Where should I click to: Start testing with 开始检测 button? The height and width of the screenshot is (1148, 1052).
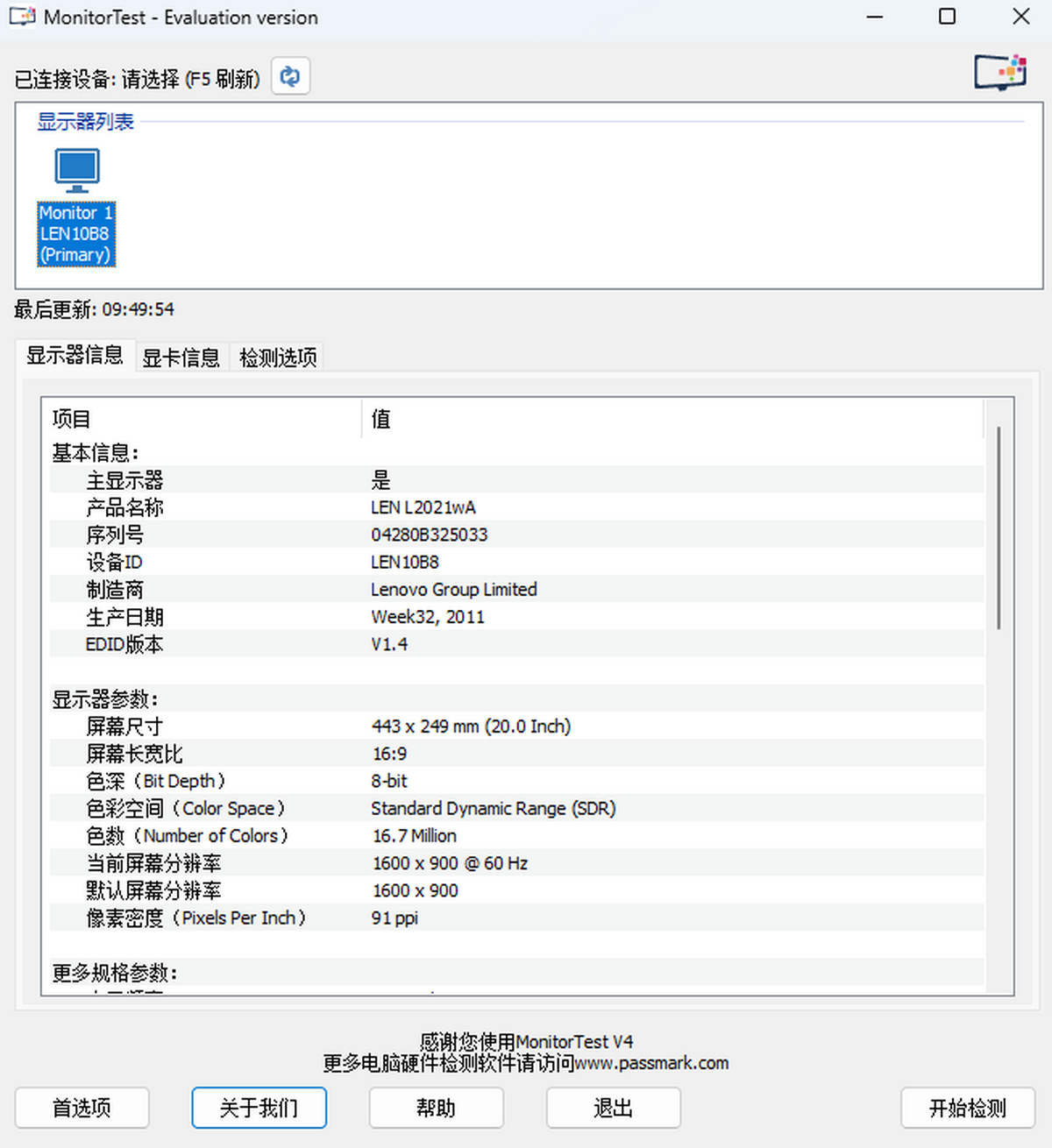point(968,1109)
